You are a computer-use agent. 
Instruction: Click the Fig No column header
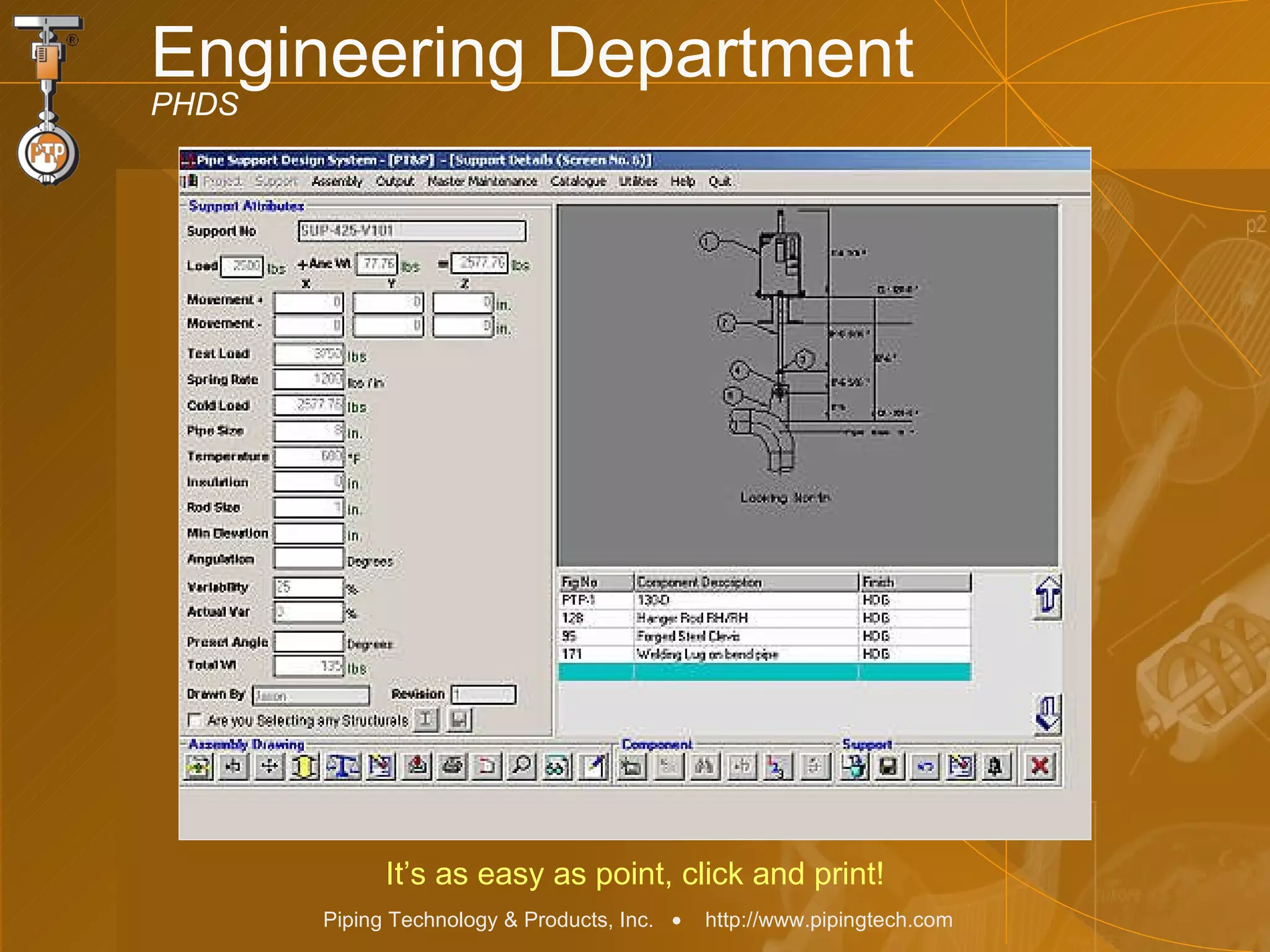click(x=596, y=583)
